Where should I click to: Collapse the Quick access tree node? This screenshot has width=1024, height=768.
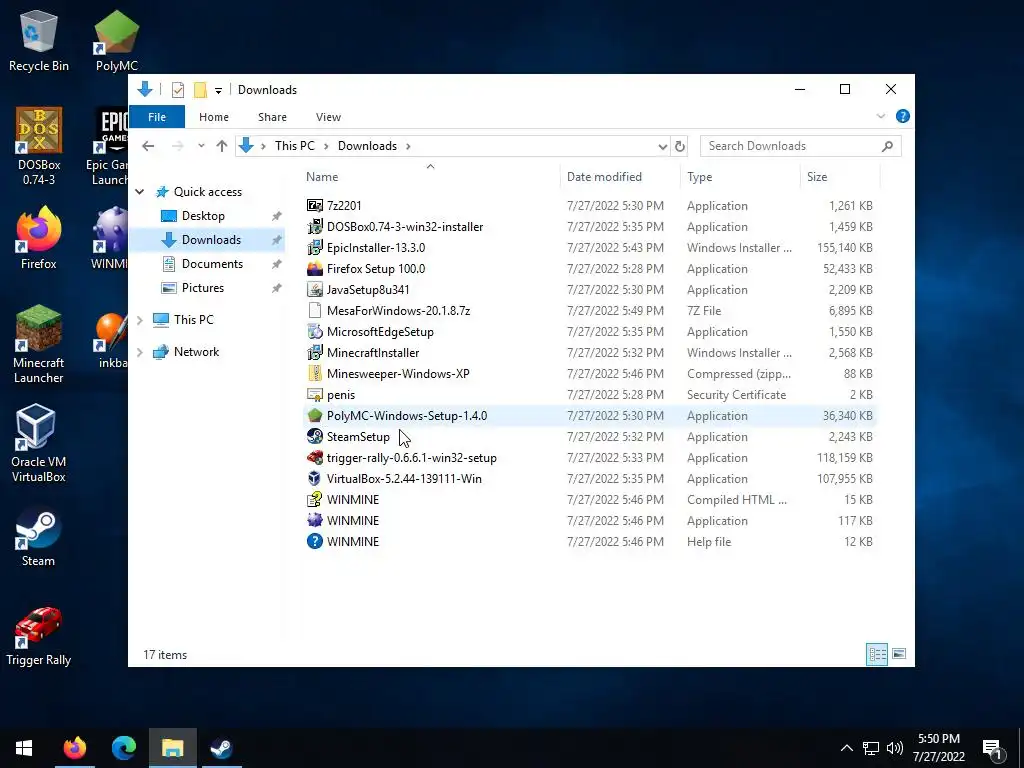pyautogui.click(x=140, y=191)
